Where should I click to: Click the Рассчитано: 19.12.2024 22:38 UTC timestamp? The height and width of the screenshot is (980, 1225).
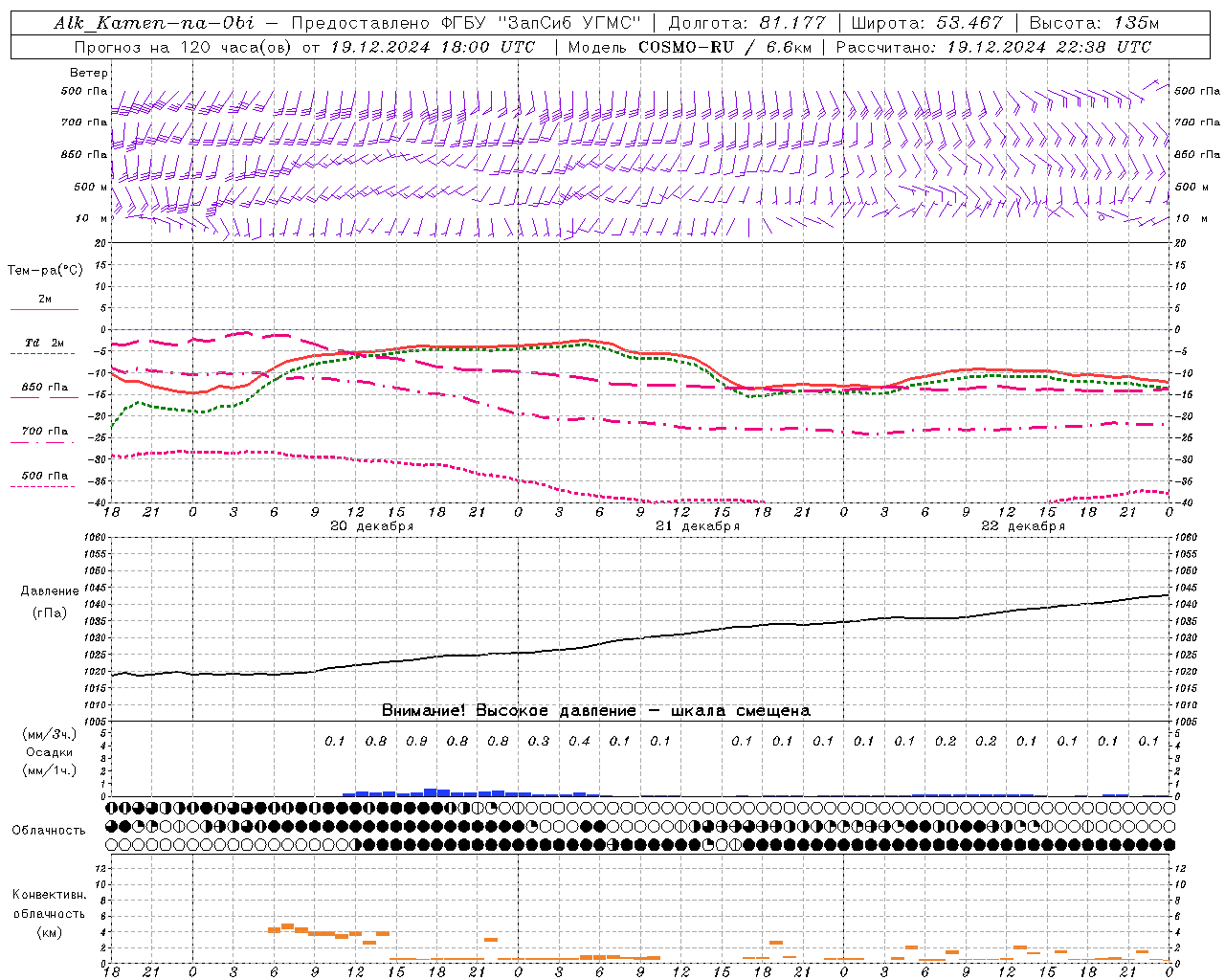click(993, 47)
